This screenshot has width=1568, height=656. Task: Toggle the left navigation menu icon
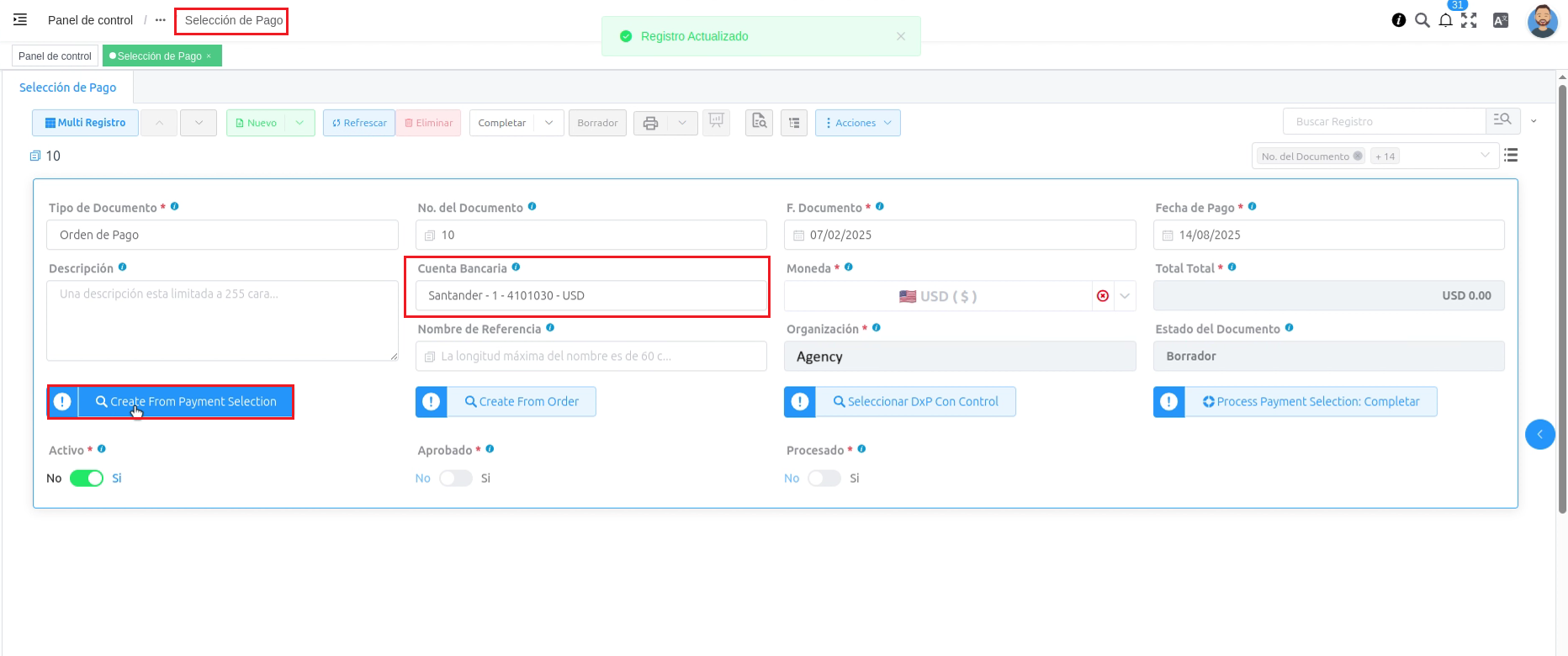(x=20, y=19)
